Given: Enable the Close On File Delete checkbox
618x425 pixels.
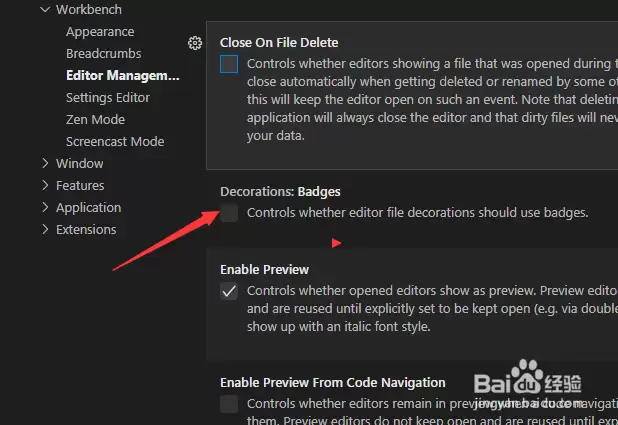Looking at the screenshot, I should click(x=229, y=64).
